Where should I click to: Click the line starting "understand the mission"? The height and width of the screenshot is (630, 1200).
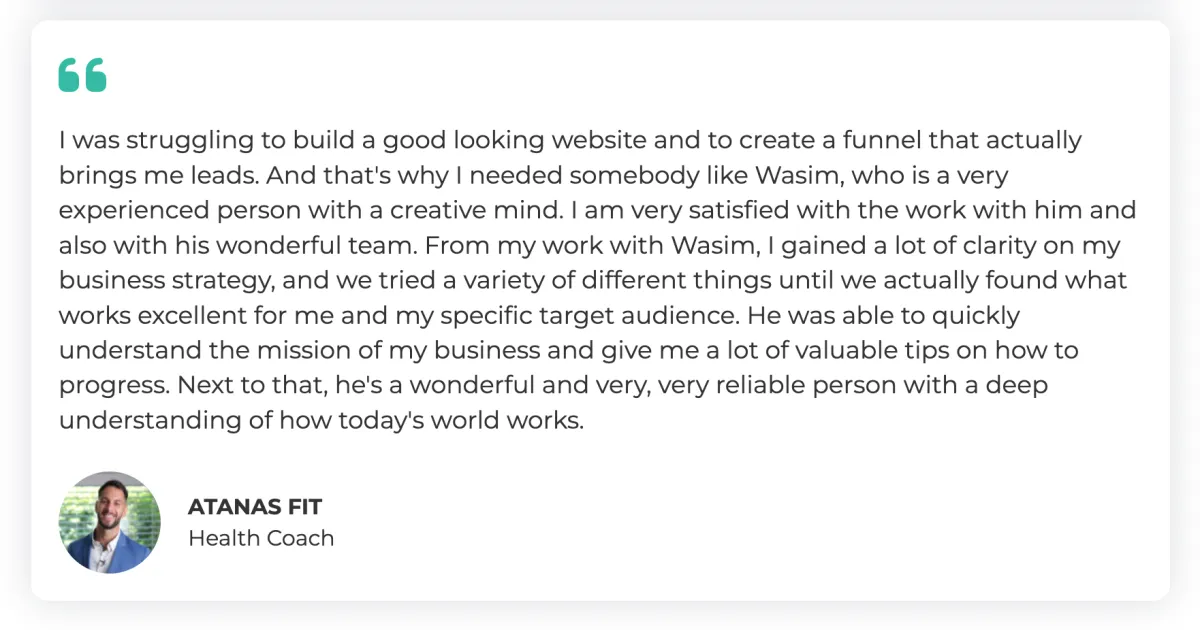568,351
